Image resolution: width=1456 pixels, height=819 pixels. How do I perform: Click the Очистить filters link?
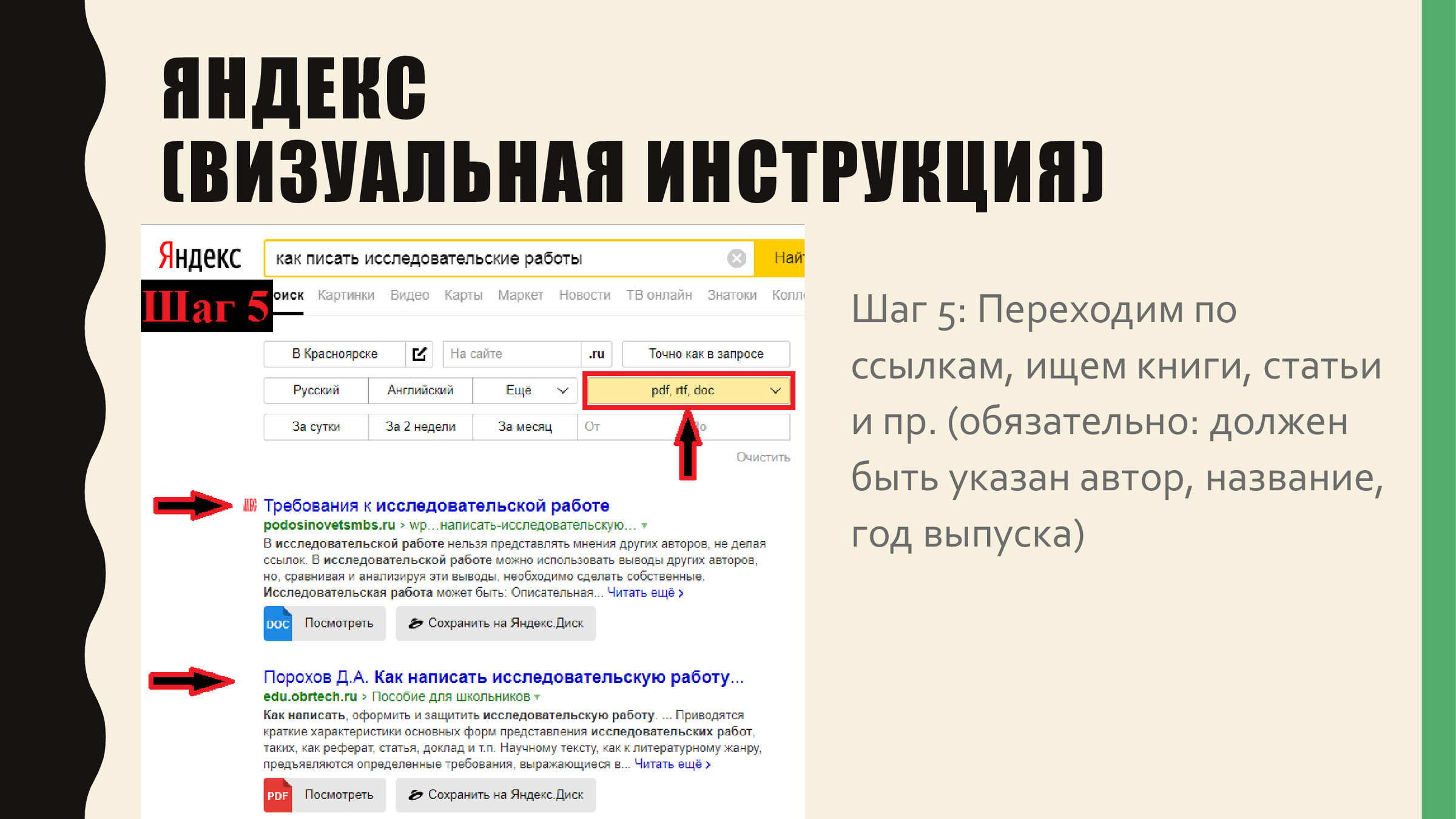point(763,457)
